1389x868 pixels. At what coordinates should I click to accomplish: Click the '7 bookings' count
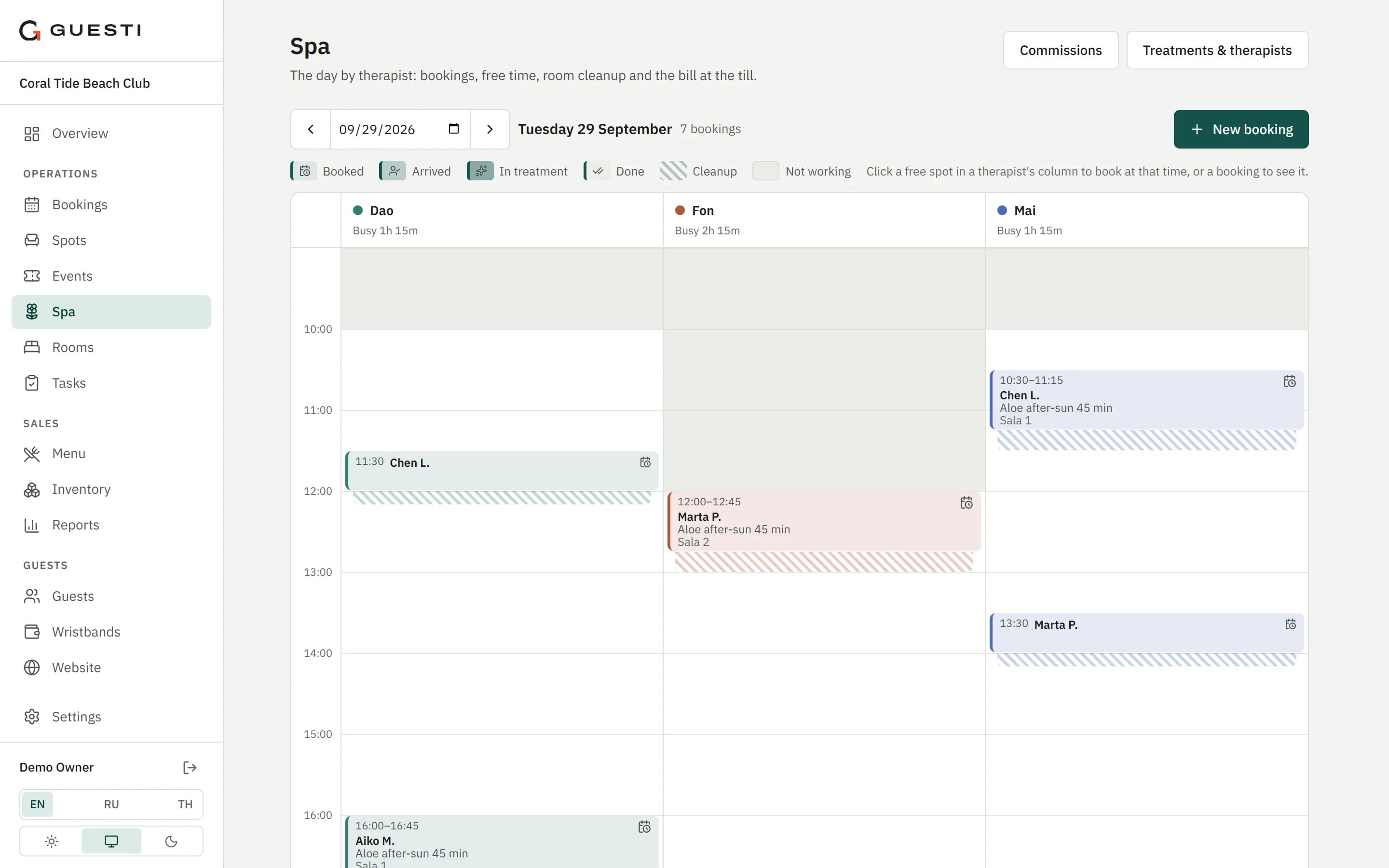point(710,129)
